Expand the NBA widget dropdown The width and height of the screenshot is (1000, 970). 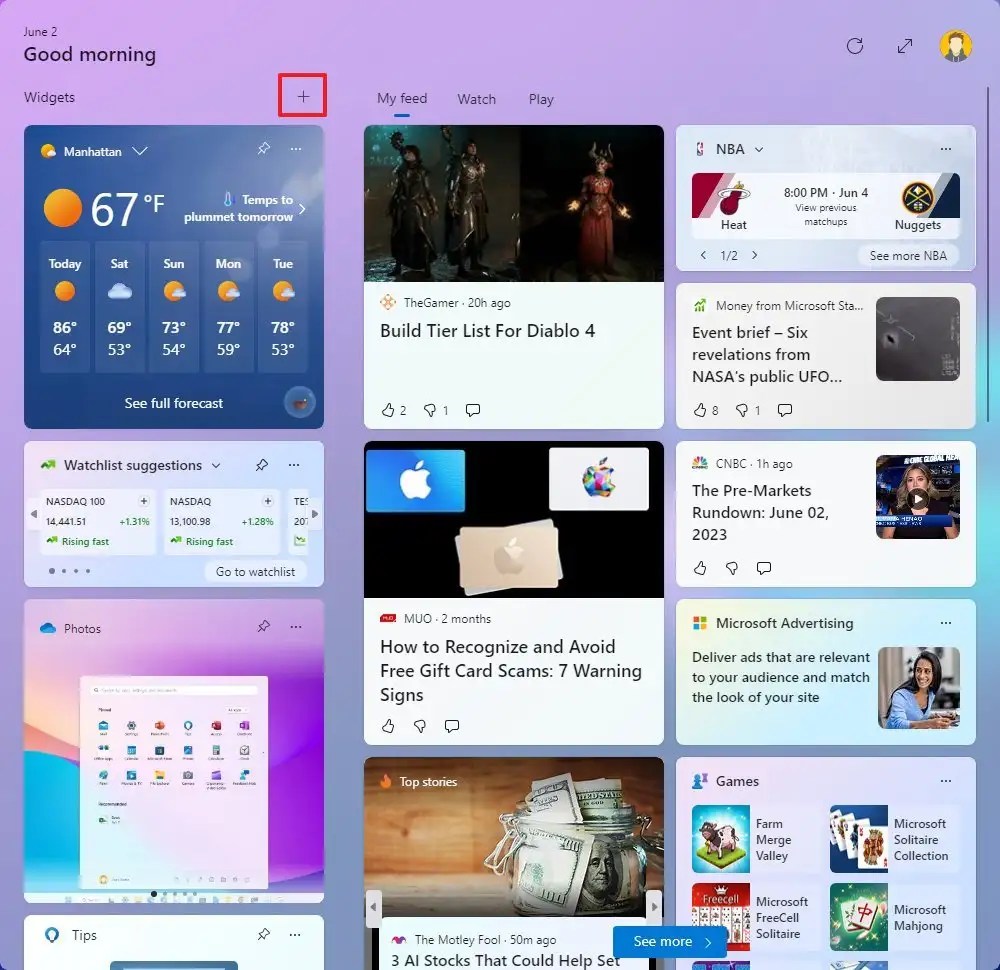pos(757,148)
